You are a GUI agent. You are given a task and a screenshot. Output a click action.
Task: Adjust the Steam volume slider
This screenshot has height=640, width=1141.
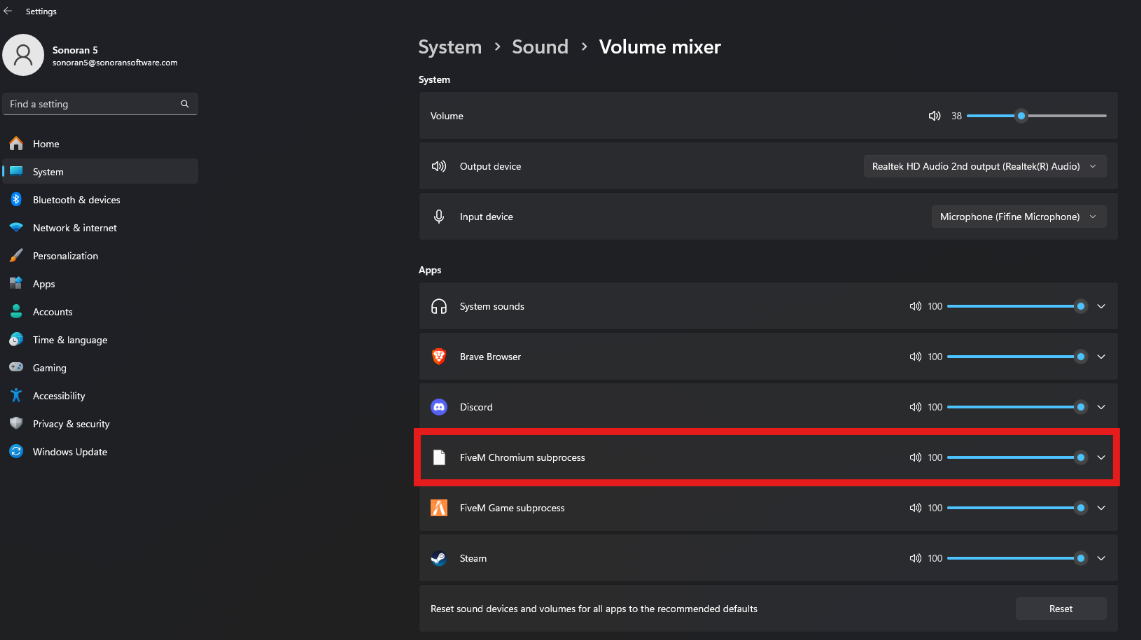1017,559
